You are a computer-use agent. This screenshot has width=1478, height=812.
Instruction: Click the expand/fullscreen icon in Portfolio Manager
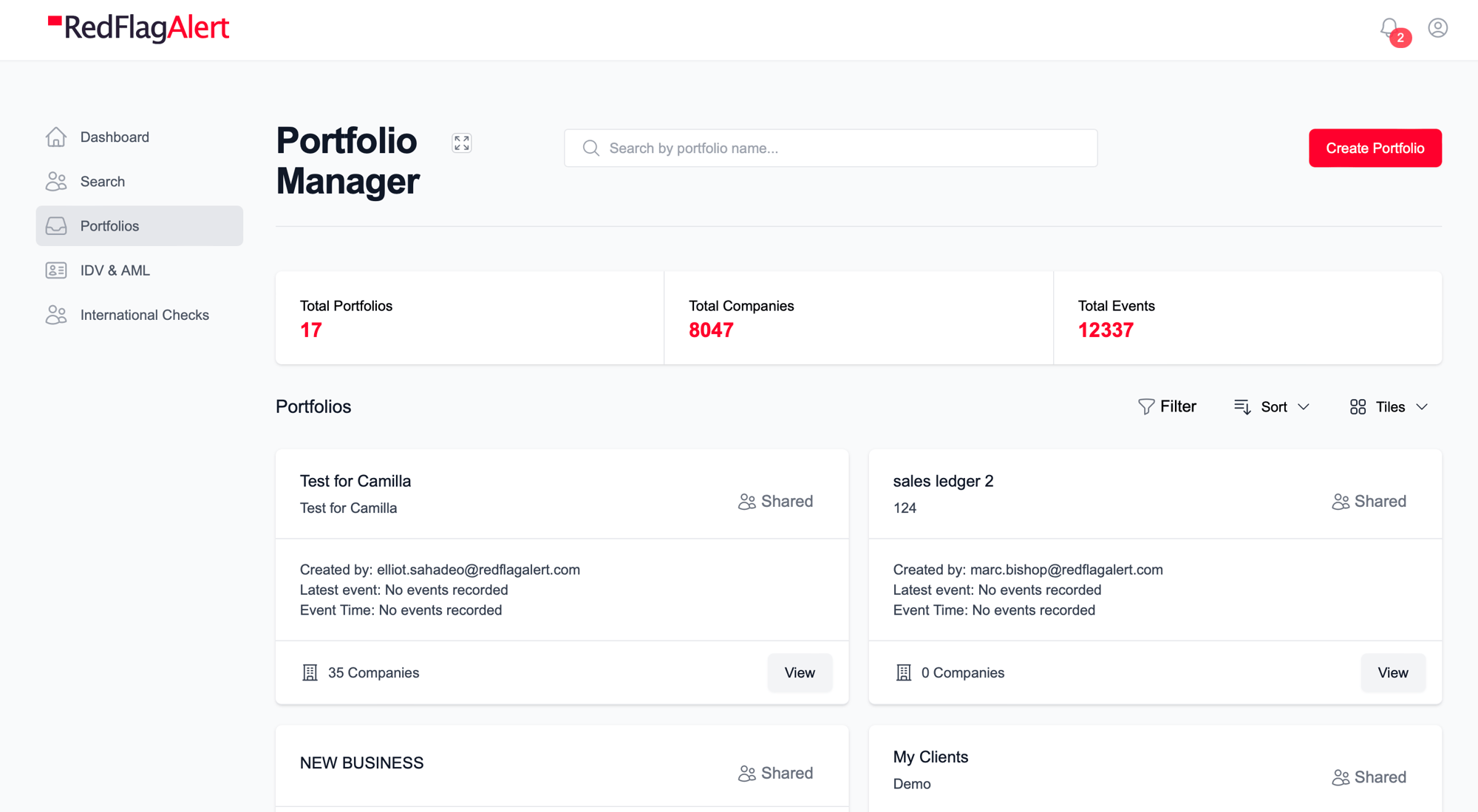[x=462, y=143]
